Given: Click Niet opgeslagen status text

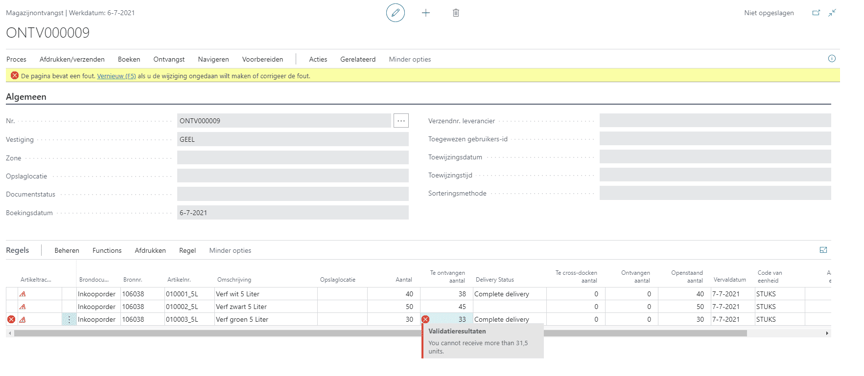Looking at the screenshot, I should point(769,13).
